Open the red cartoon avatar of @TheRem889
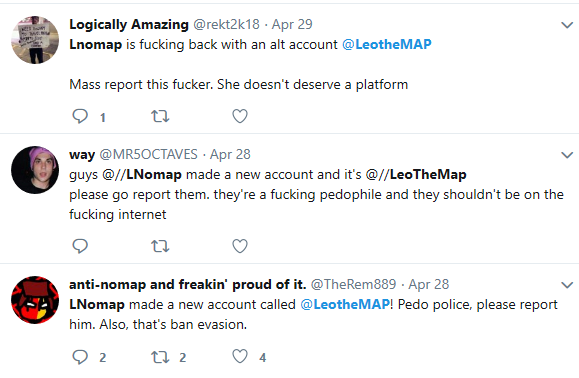This screenshot has height=378, width=579. point(35,300)
